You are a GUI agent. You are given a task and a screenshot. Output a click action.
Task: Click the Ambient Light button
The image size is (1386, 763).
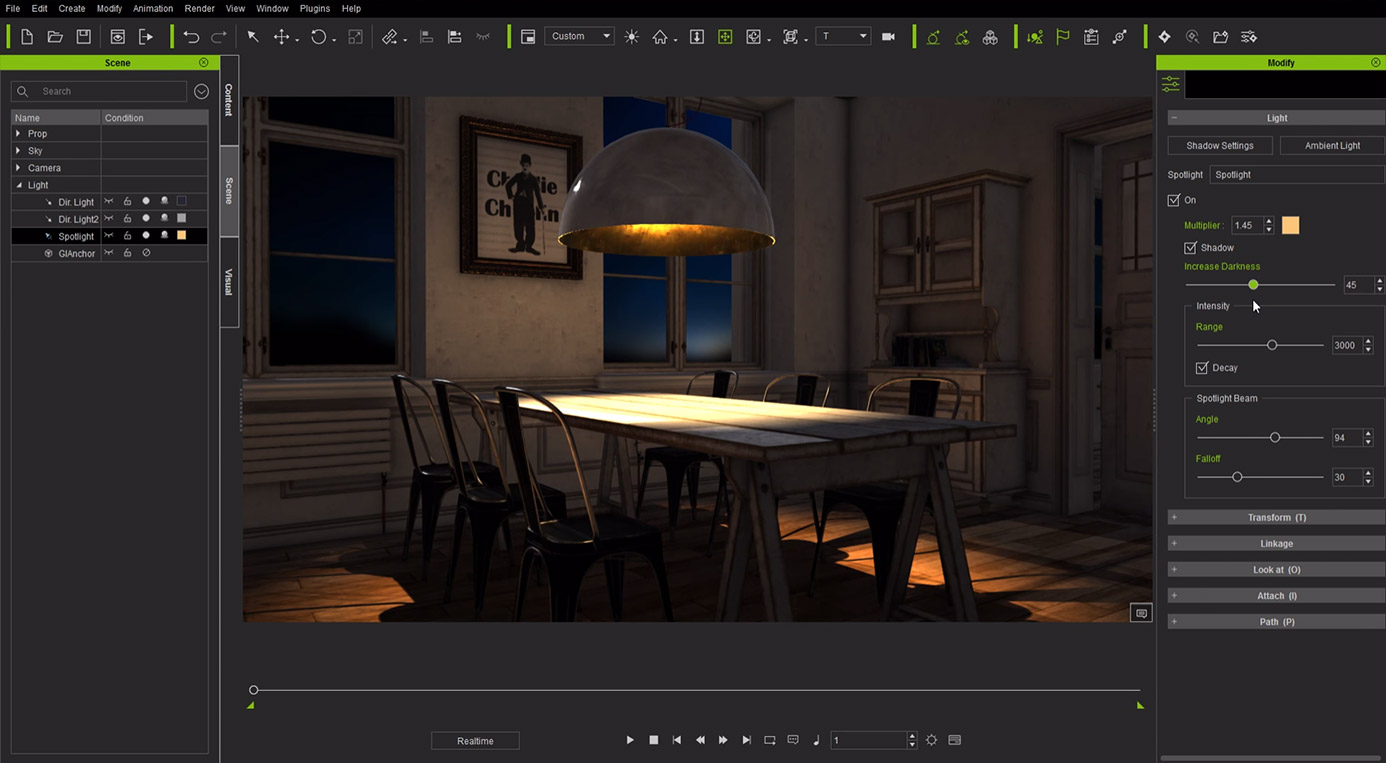tap(1331, 145)
